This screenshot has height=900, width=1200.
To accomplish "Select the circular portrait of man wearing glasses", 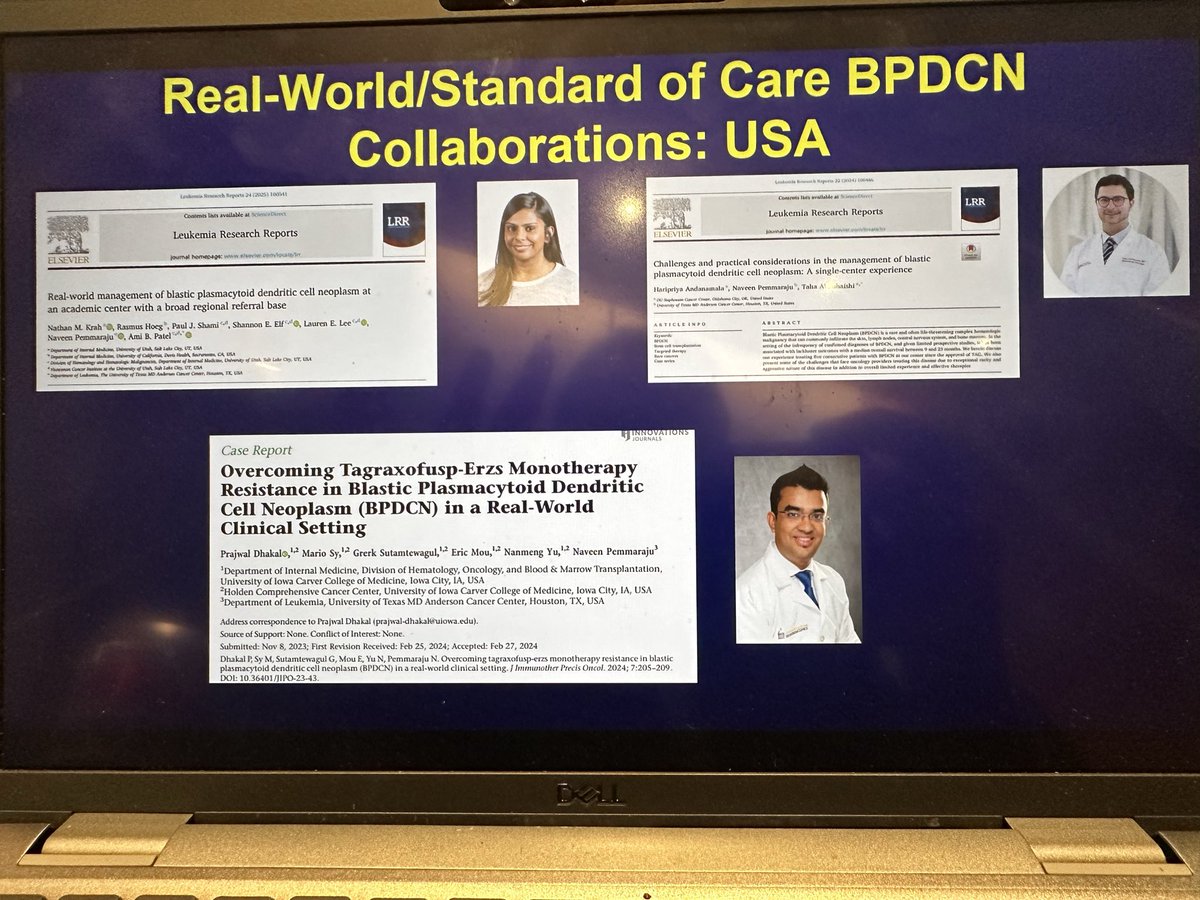I will pos(1115,231).
